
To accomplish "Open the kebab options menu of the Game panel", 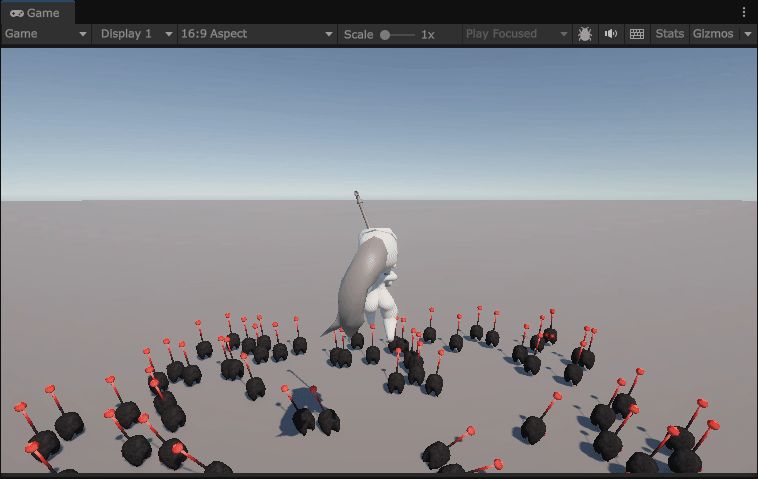I will (x=744, y=12).
